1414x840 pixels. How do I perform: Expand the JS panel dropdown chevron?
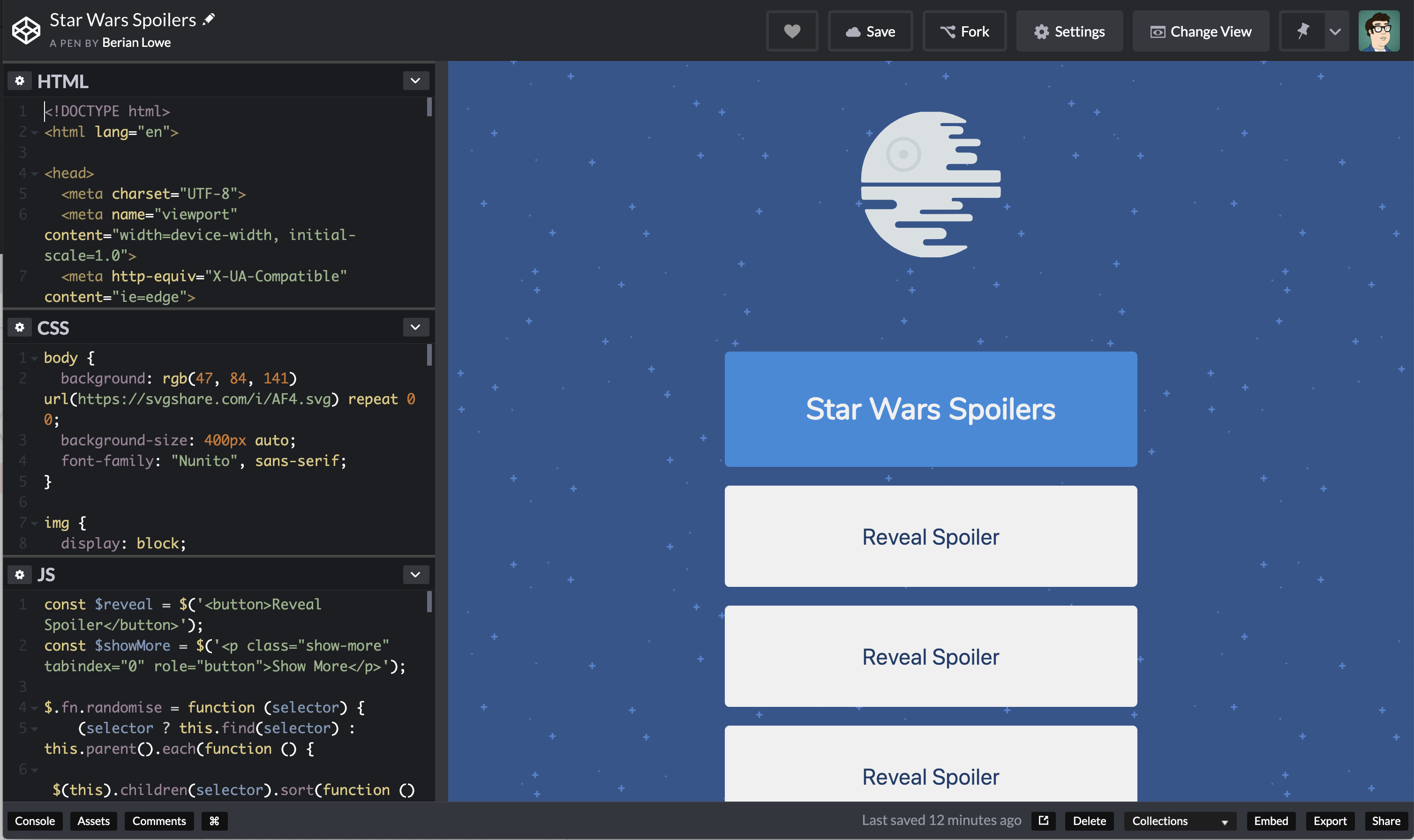click(x=415, y=575)
